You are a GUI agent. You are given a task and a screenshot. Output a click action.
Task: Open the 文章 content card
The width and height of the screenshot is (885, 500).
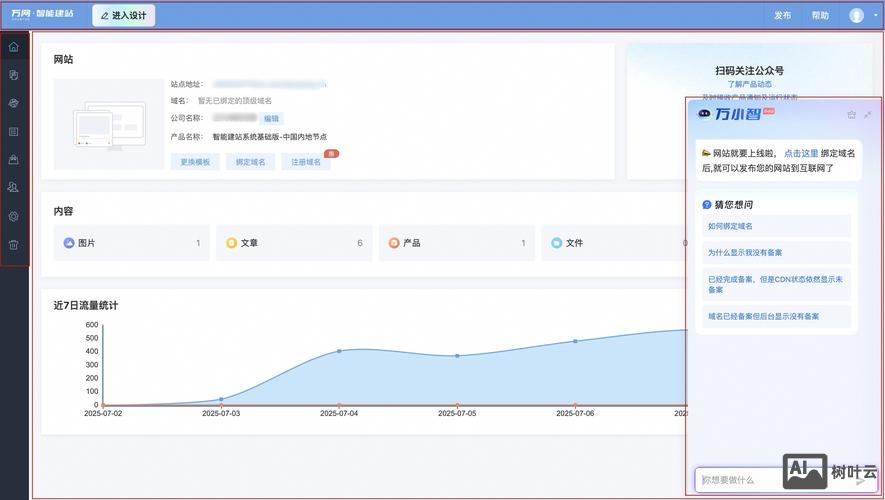[x=294, y=243]
